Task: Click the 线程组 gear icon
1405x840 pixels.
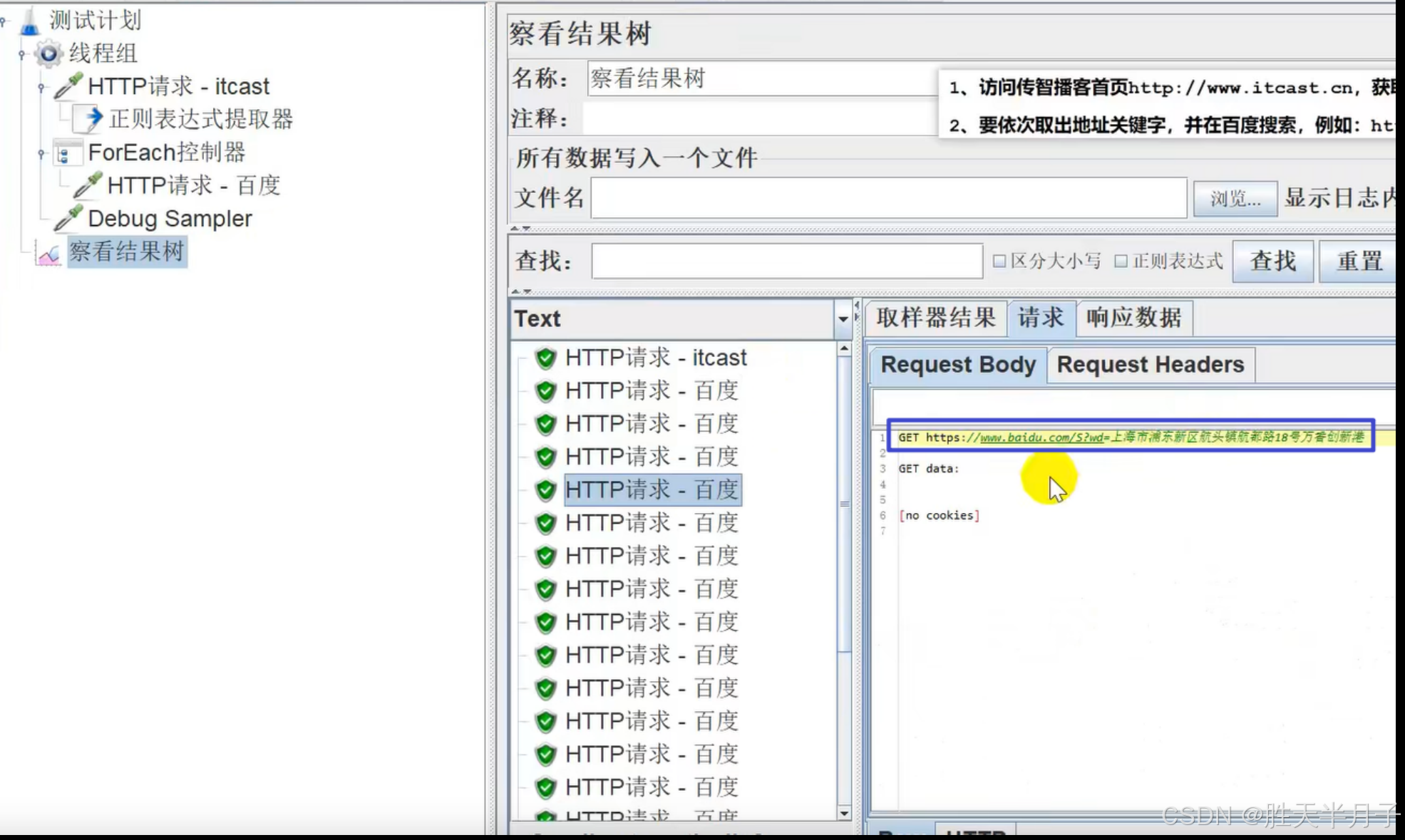Action: (48, 53)
